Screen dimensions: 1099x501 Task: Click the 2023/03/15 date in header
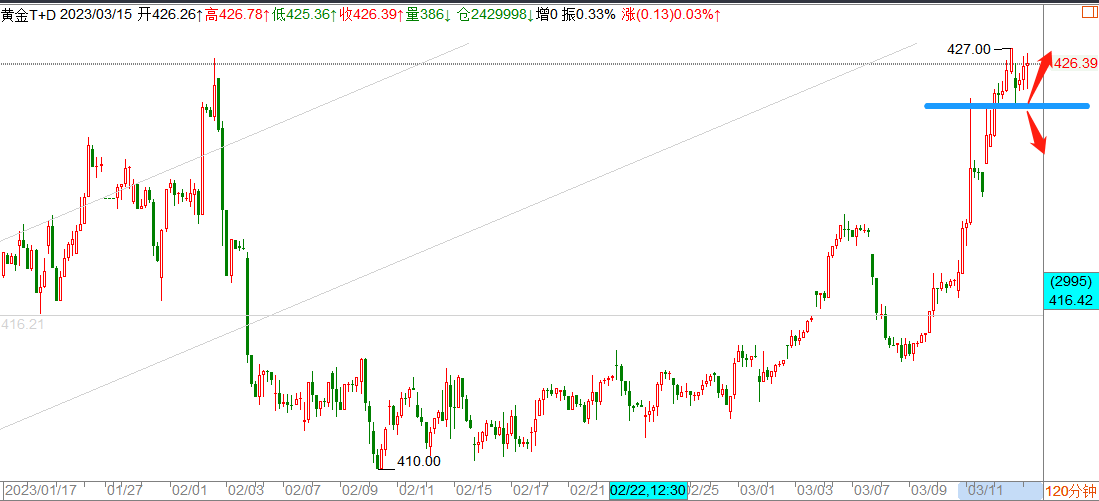95,13
